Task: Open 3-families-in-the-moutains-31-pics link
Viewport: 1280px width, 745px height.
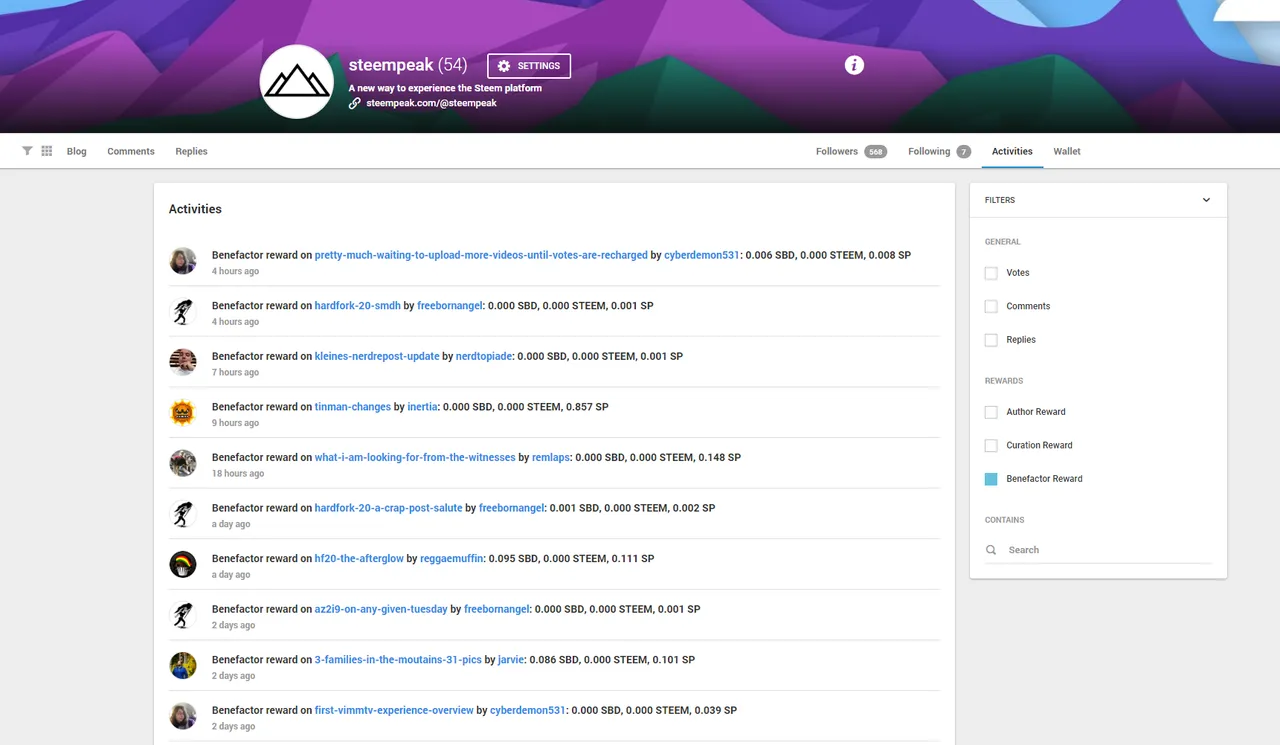Action: 399,660
